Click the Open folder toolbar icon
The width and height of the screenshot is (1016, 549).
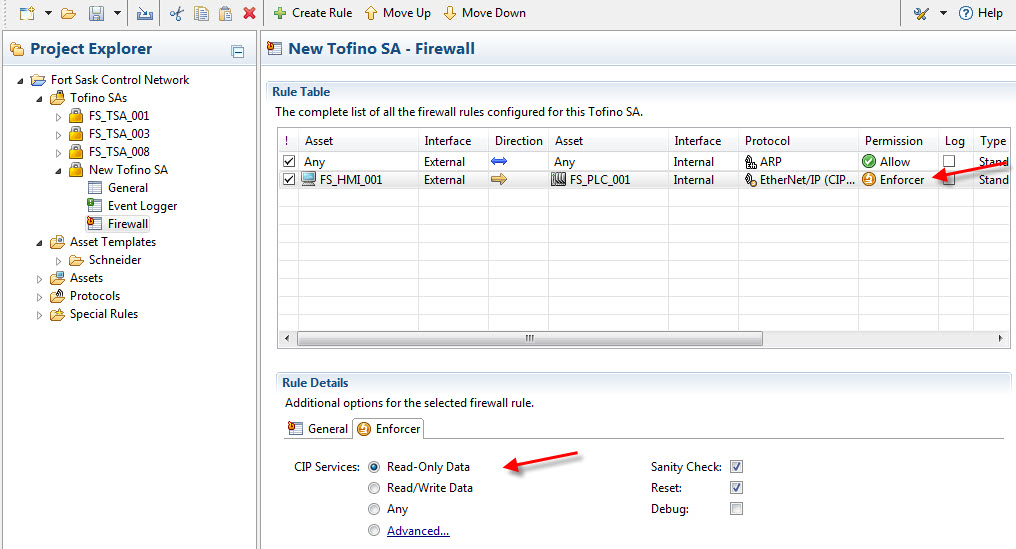click(x=69, y=13)
